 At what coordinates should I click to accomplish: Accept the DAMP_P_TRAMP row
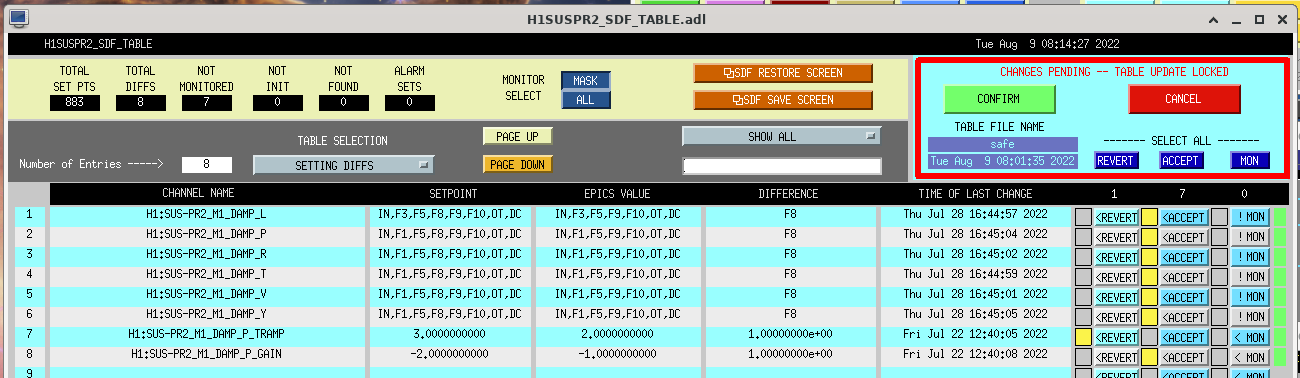[x=1184, y=338]
